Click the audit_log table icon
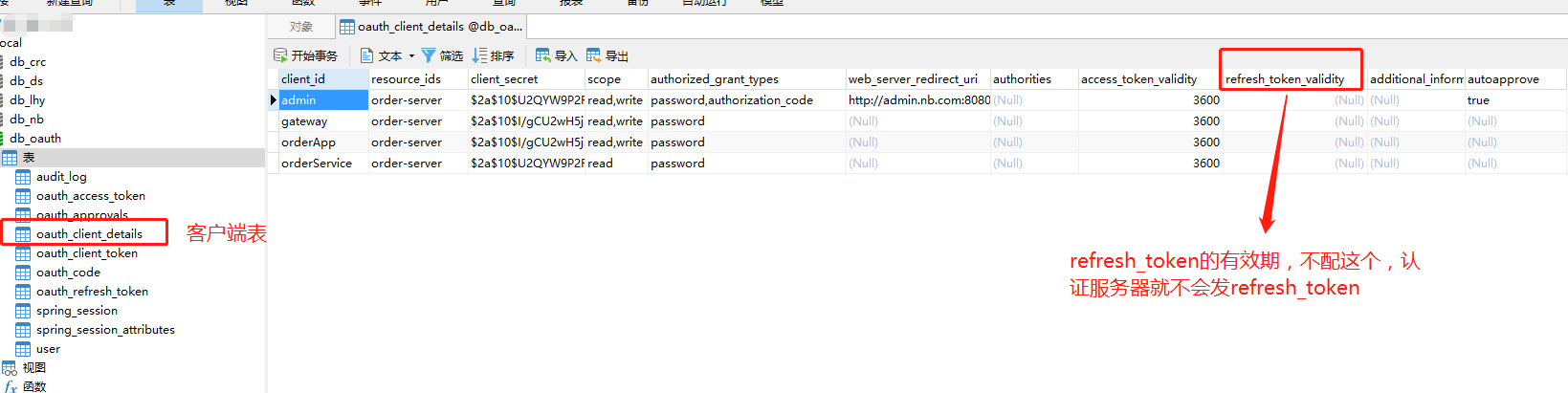Image resolution: width=1568 pixels, height=393 pixels. coord(23,177)
